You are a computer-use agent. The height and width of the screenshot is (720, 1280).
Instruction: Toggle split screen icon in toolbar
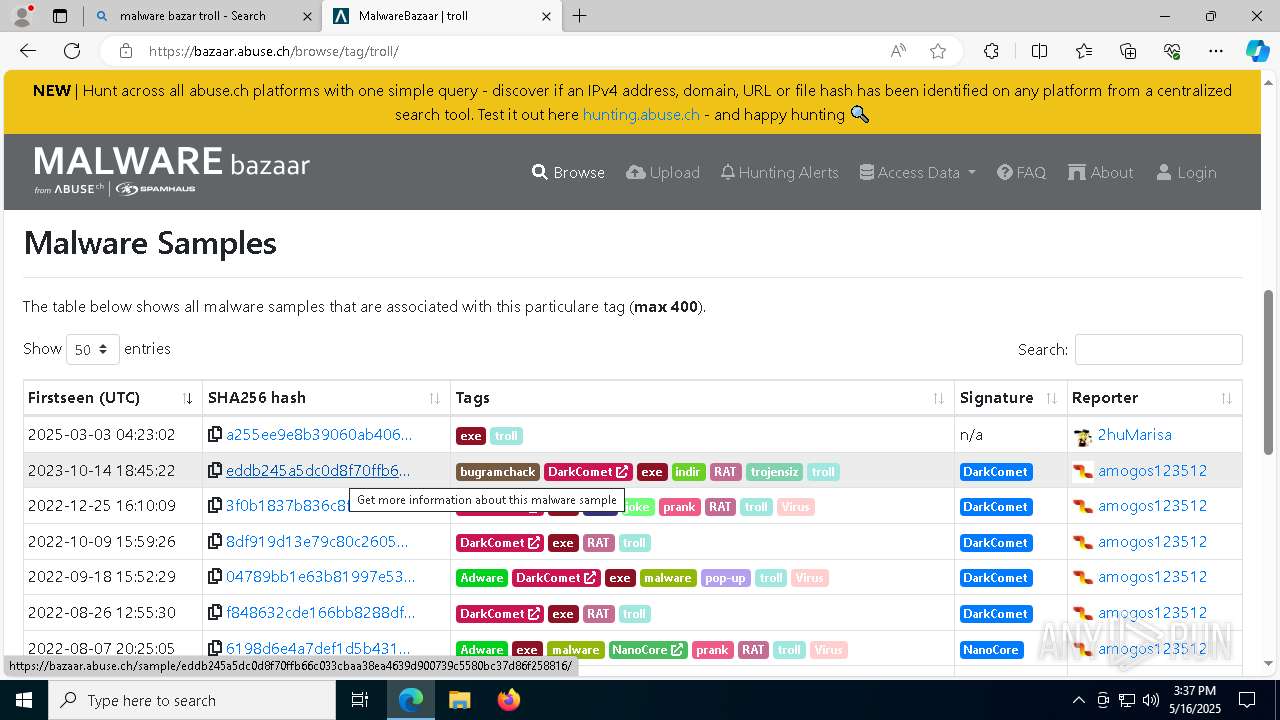pyautogui.click(x=1039, y=51)
